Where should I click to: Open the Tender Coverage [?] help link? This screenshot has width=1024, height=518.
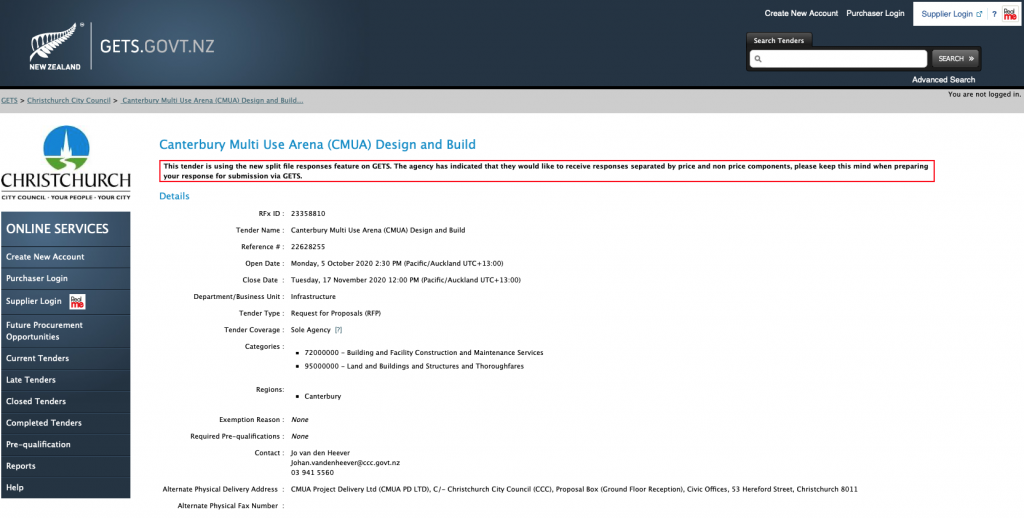pos(338,330)
